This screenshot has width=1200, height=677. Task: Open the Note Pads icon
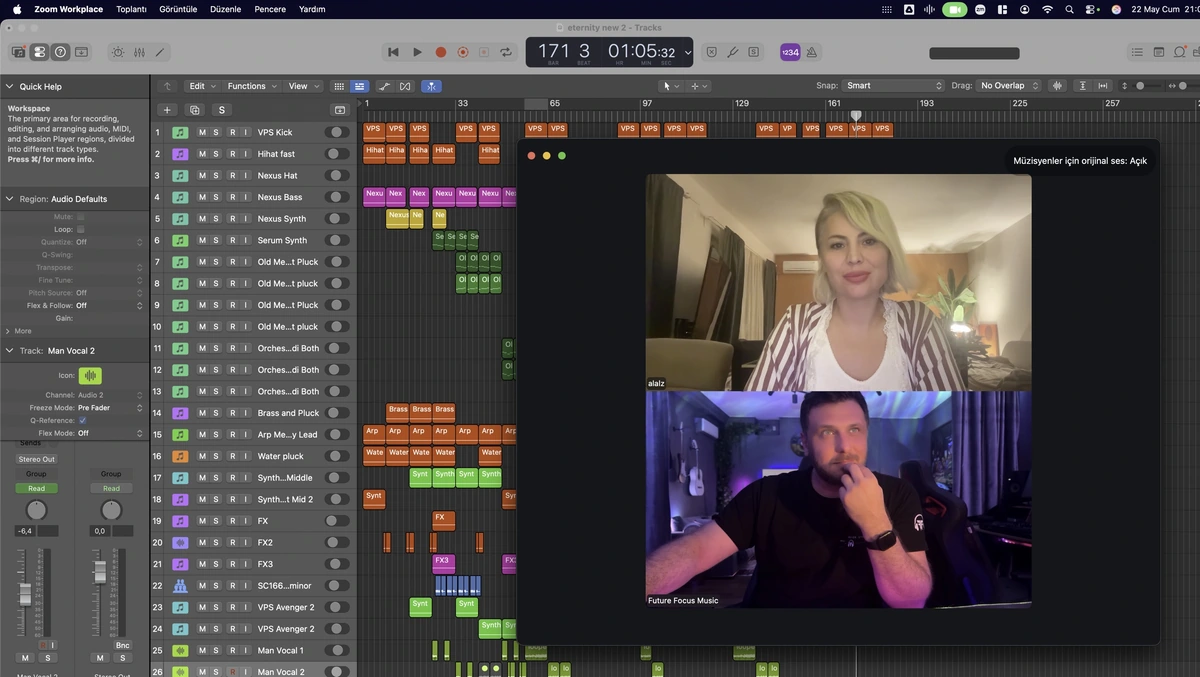(1159, 52)
